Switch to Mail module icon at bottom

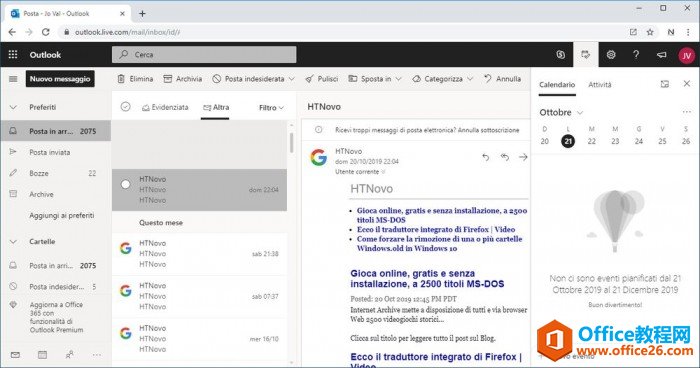pyautogui.click(x=15, y=355)
